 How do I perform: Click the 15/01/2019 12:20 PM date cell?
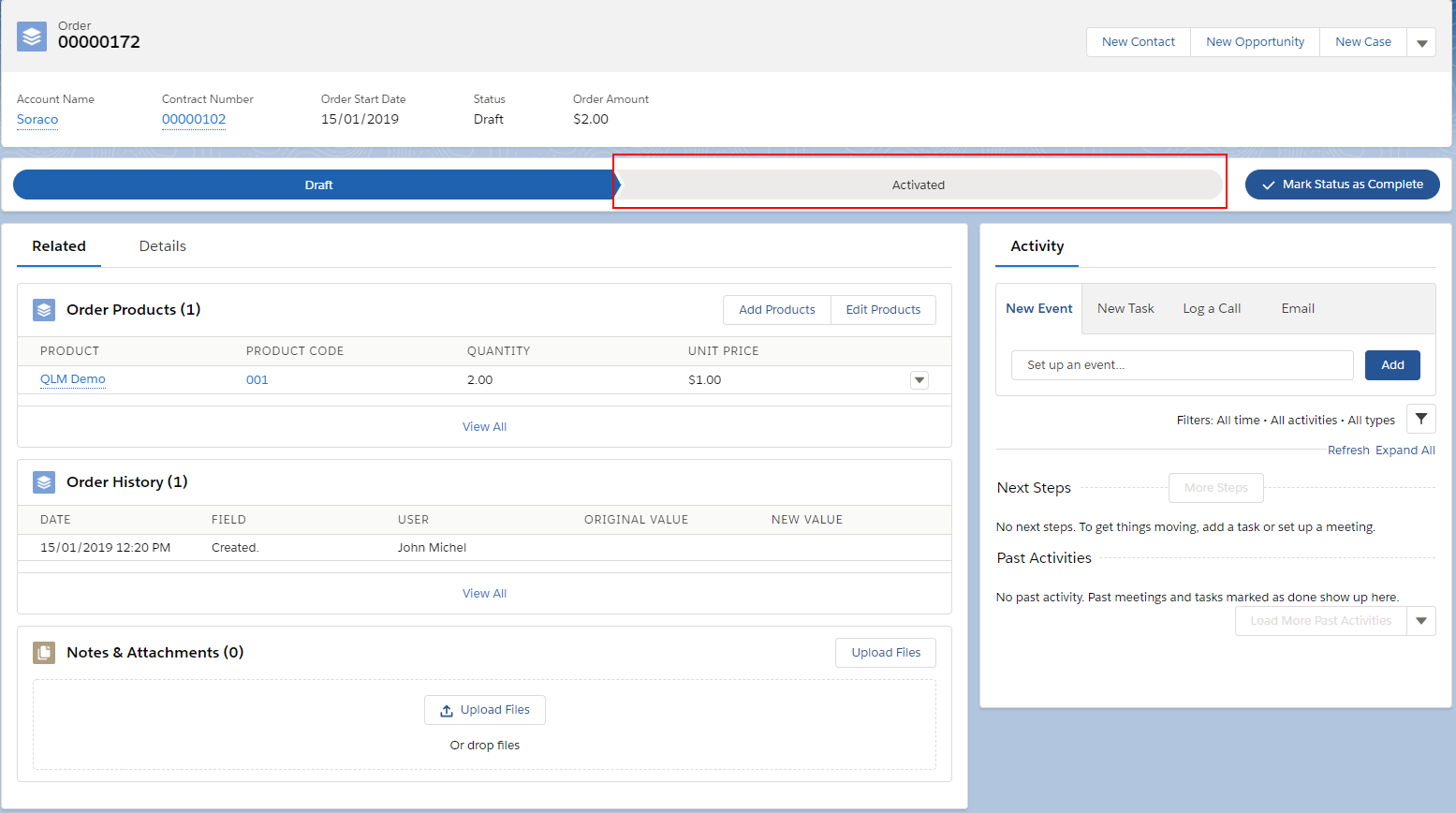[x=106, y=548]
